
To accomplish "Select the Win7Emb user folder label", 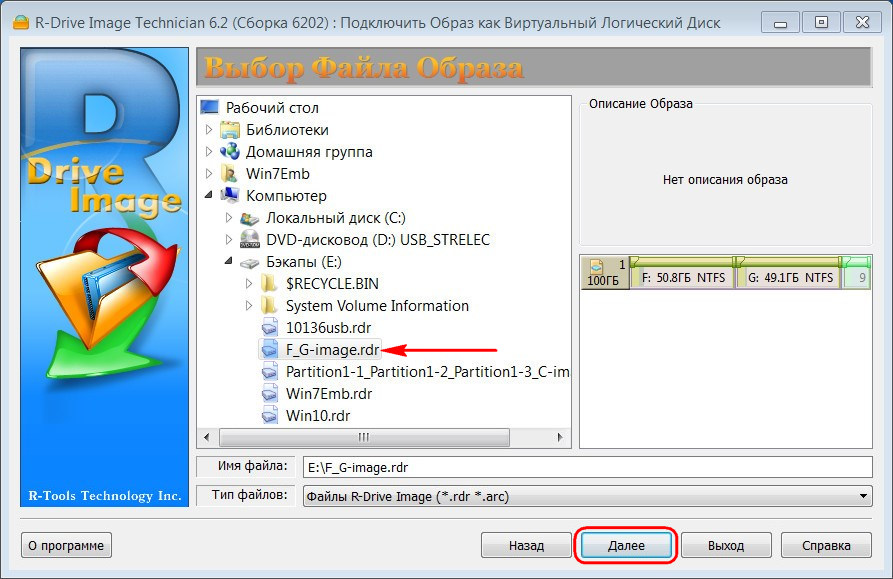I will [278, 174].
